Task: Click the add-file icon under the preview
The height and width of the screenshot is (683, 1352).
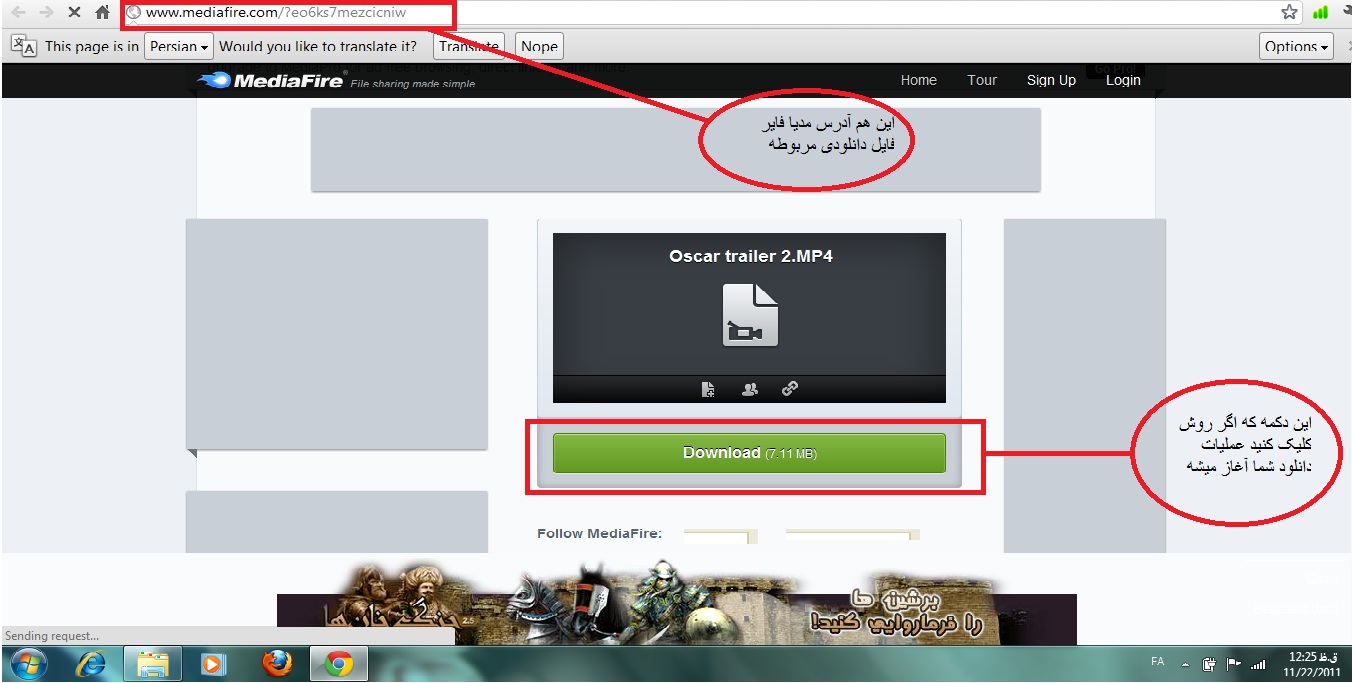Action: (708, 389)
